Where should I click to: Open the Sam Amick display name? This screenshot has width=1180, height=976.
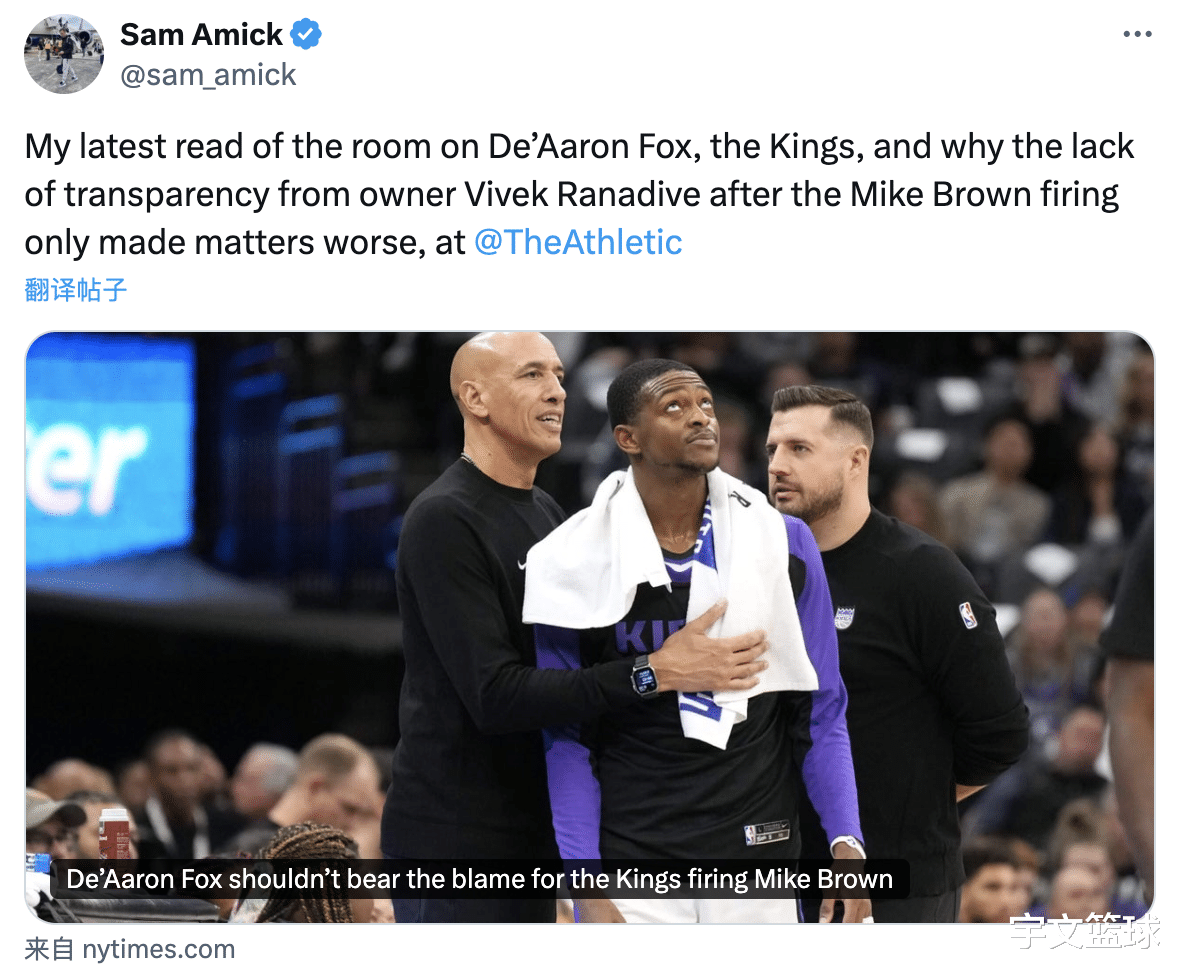(201, 35)
